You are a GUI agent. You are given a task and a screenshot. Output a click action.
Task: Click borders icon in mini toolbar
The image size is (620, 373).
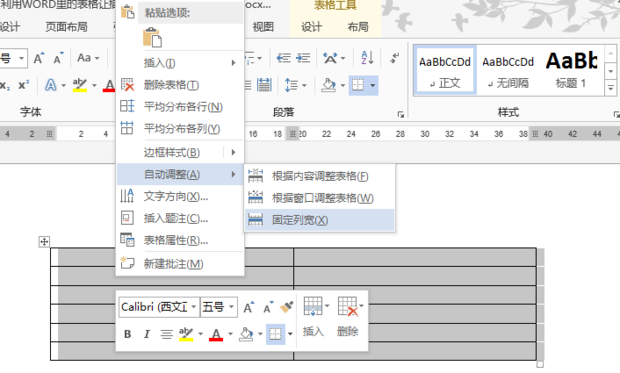tap(276, 334)
